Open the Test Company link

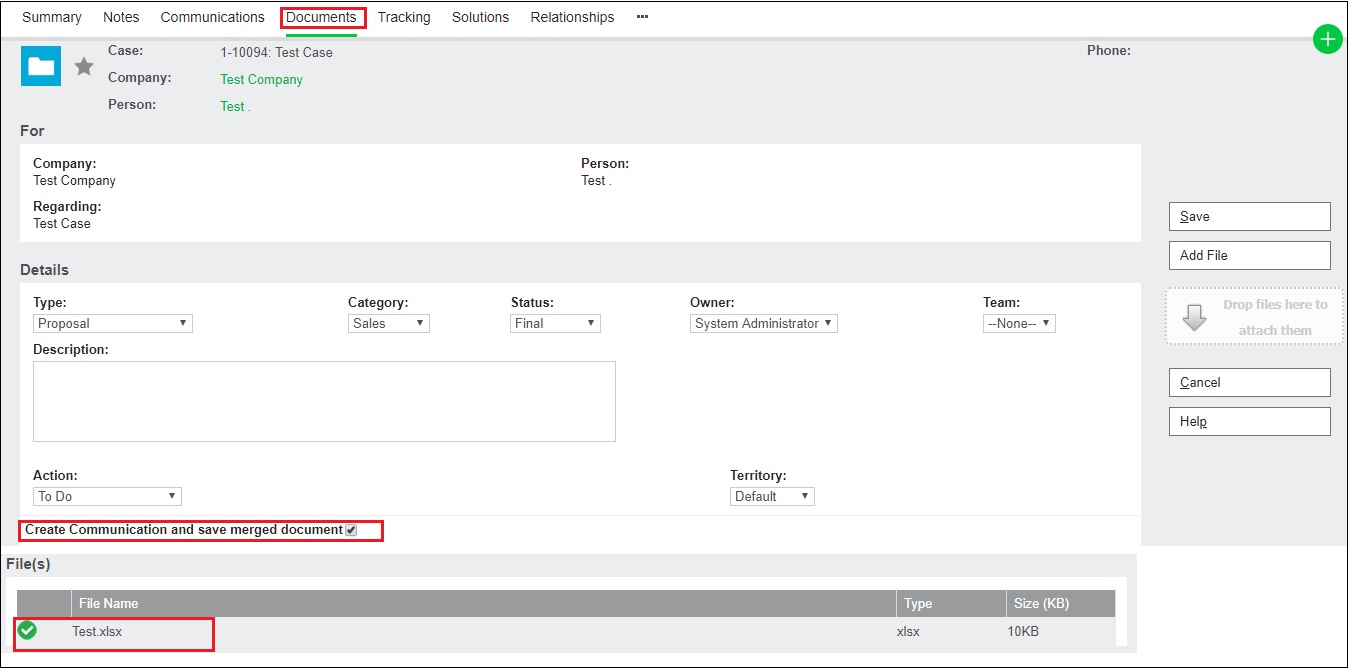click(261, 79)
